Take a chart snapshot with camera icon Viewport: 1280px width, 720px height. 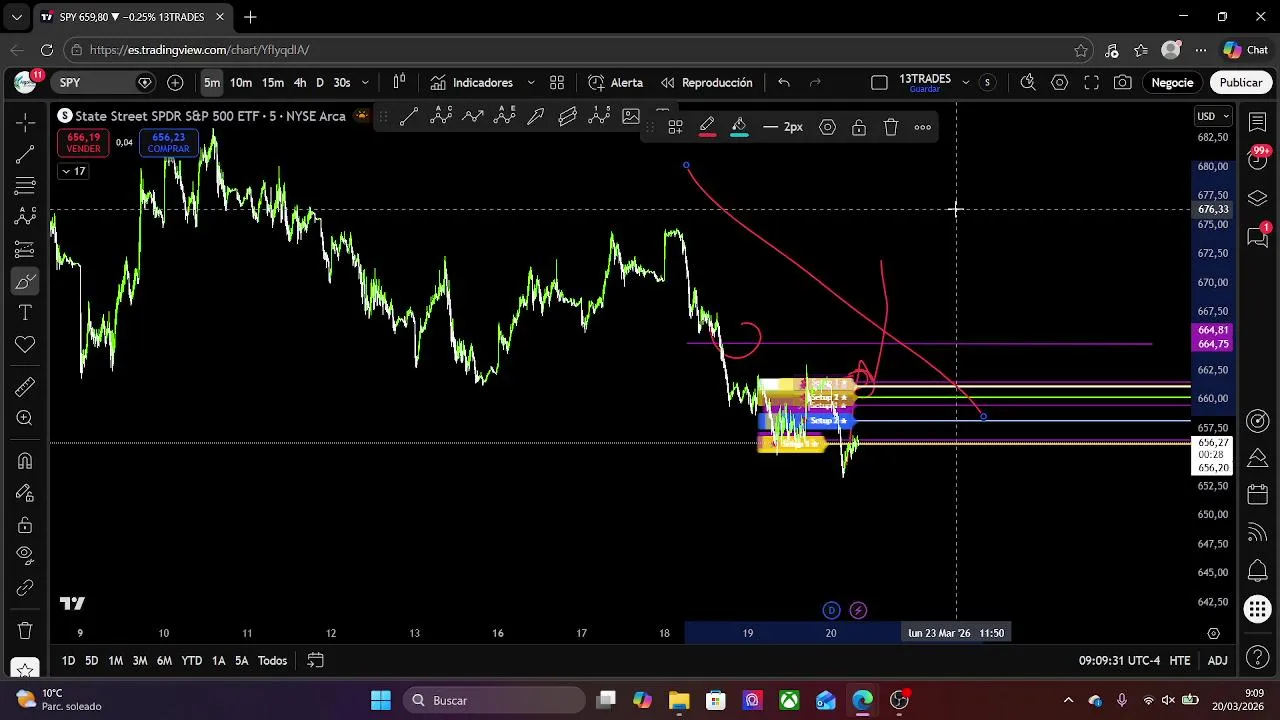(x=1123, y=83)
